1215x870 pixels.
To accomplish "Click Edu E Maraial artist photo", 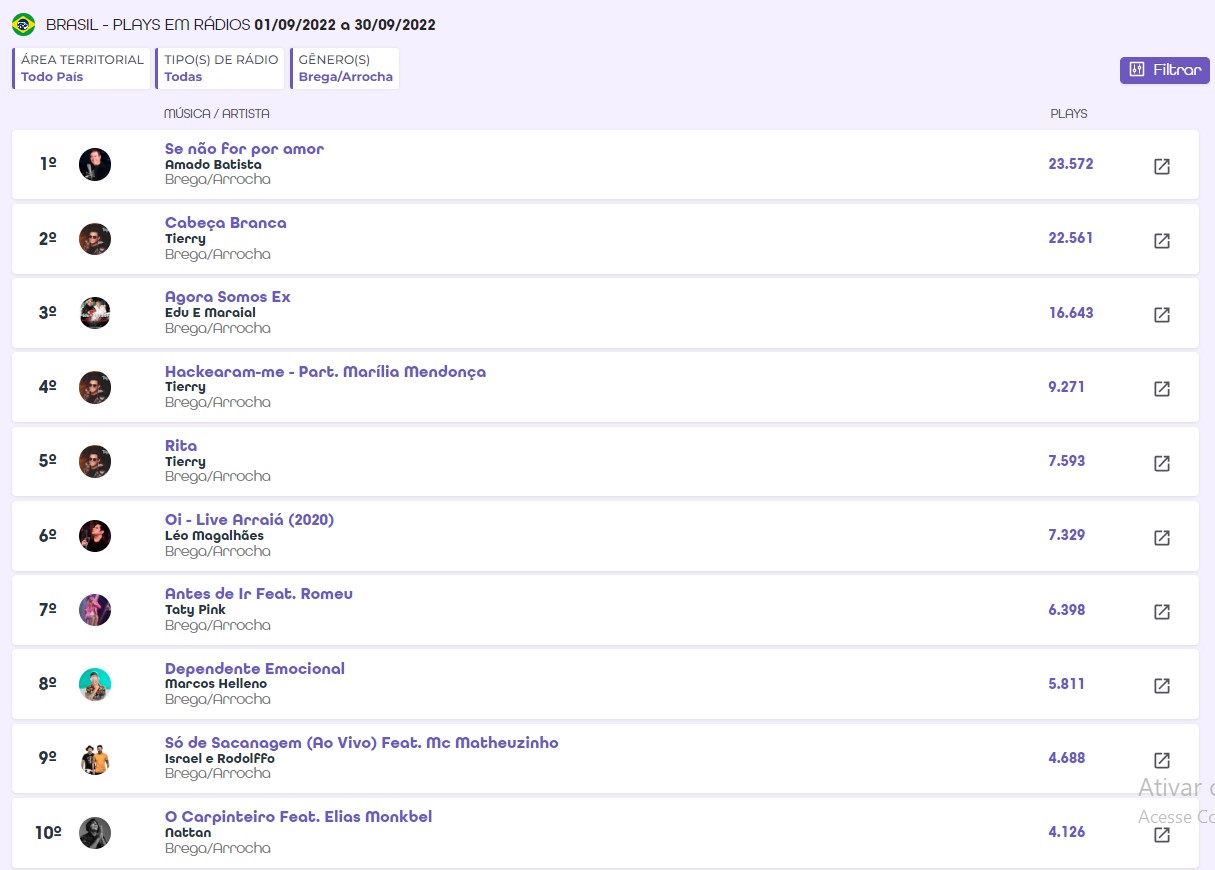I will [x=95, y=313].
